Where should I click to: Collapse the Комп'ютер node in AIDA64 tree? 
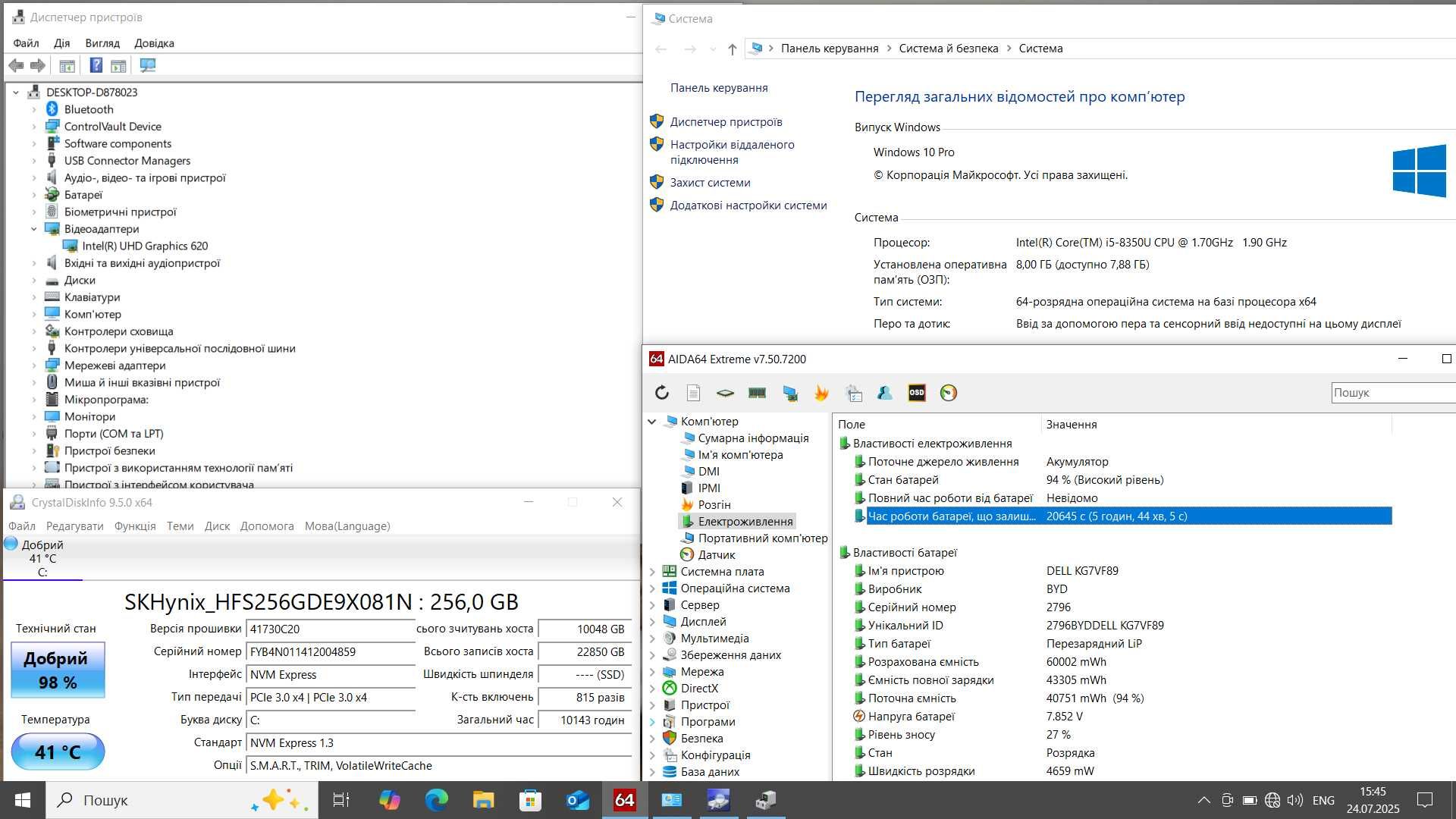point(652,422)
